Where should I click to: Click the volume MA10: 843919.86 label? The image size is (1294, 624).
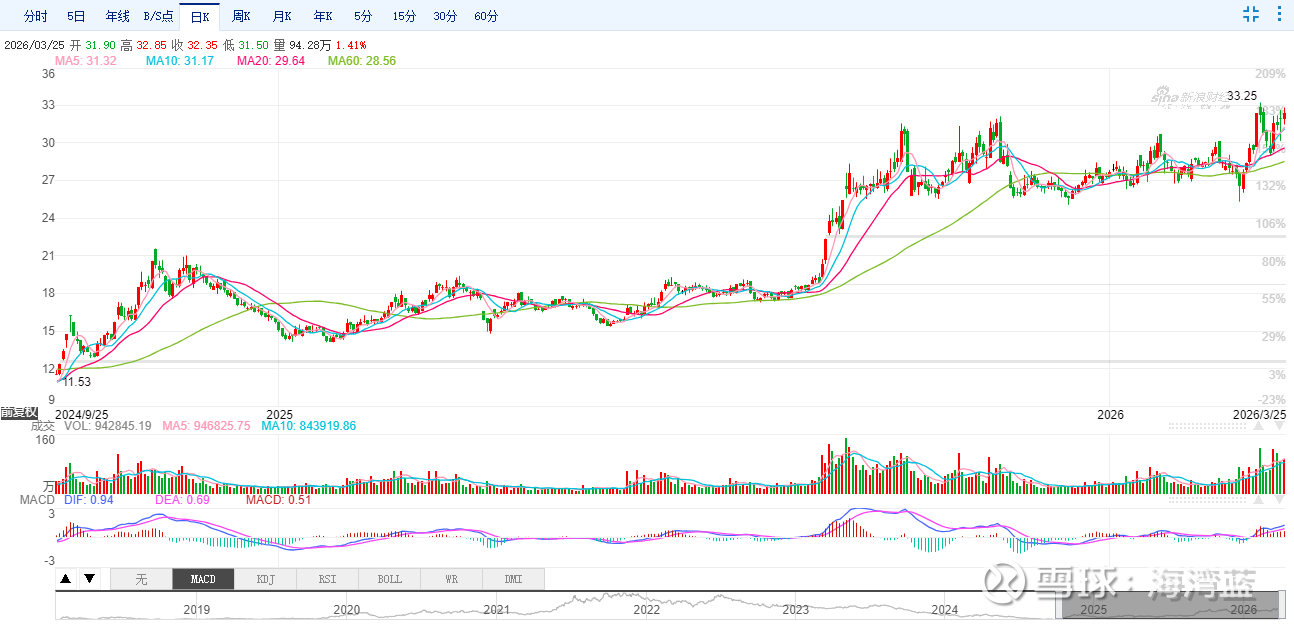308,426
